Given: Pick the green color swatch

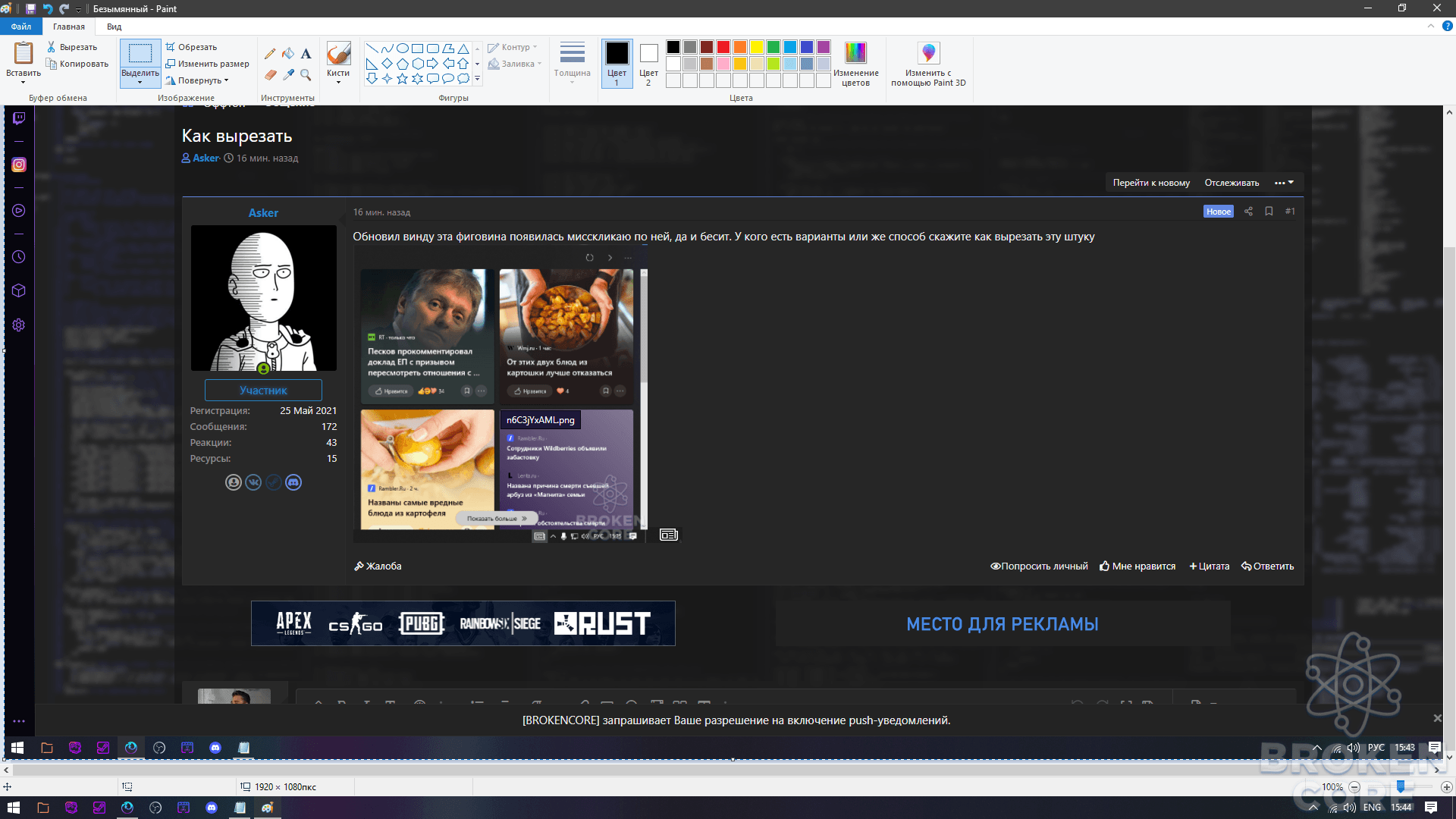Looking at the screenshot, I should coord(773,47).
